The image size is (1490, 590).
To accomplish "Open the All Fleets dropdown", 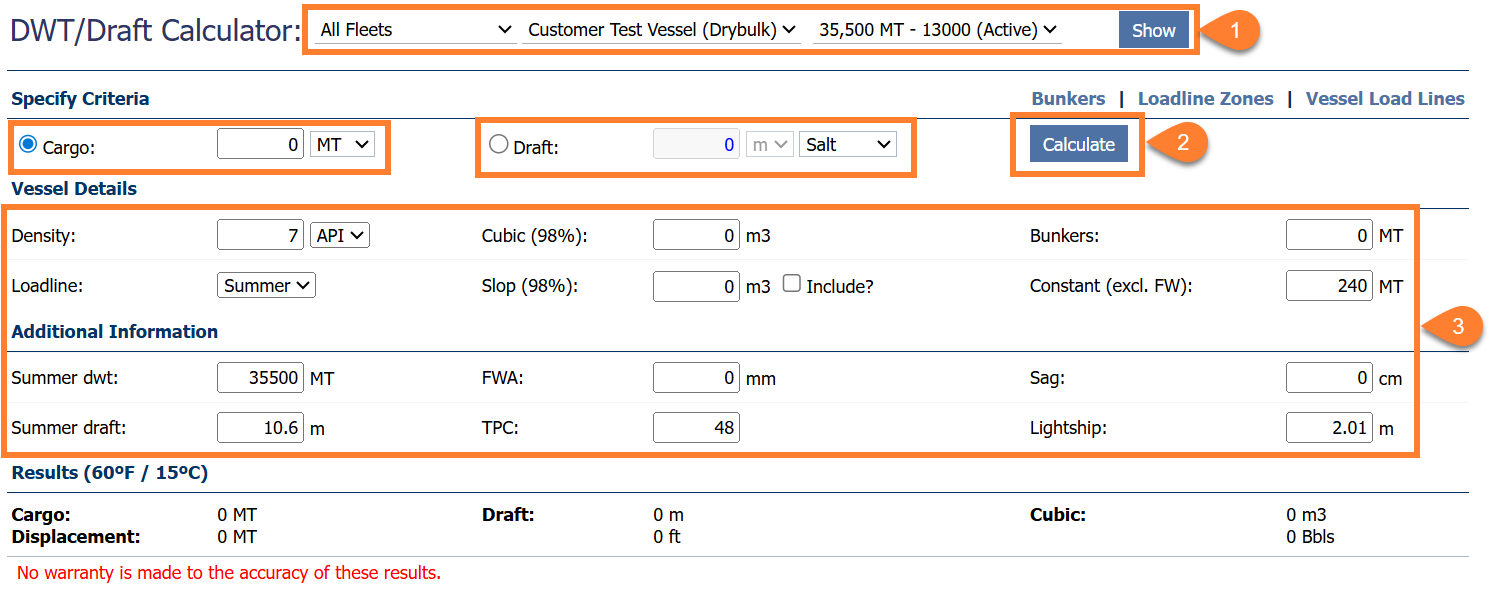I will point(415,30).
